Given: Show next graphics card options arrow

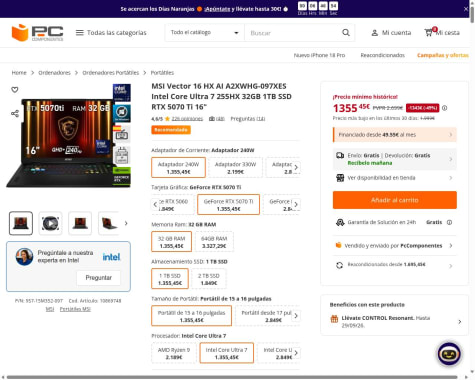Looking at the screenshot, I should [296, 205].
